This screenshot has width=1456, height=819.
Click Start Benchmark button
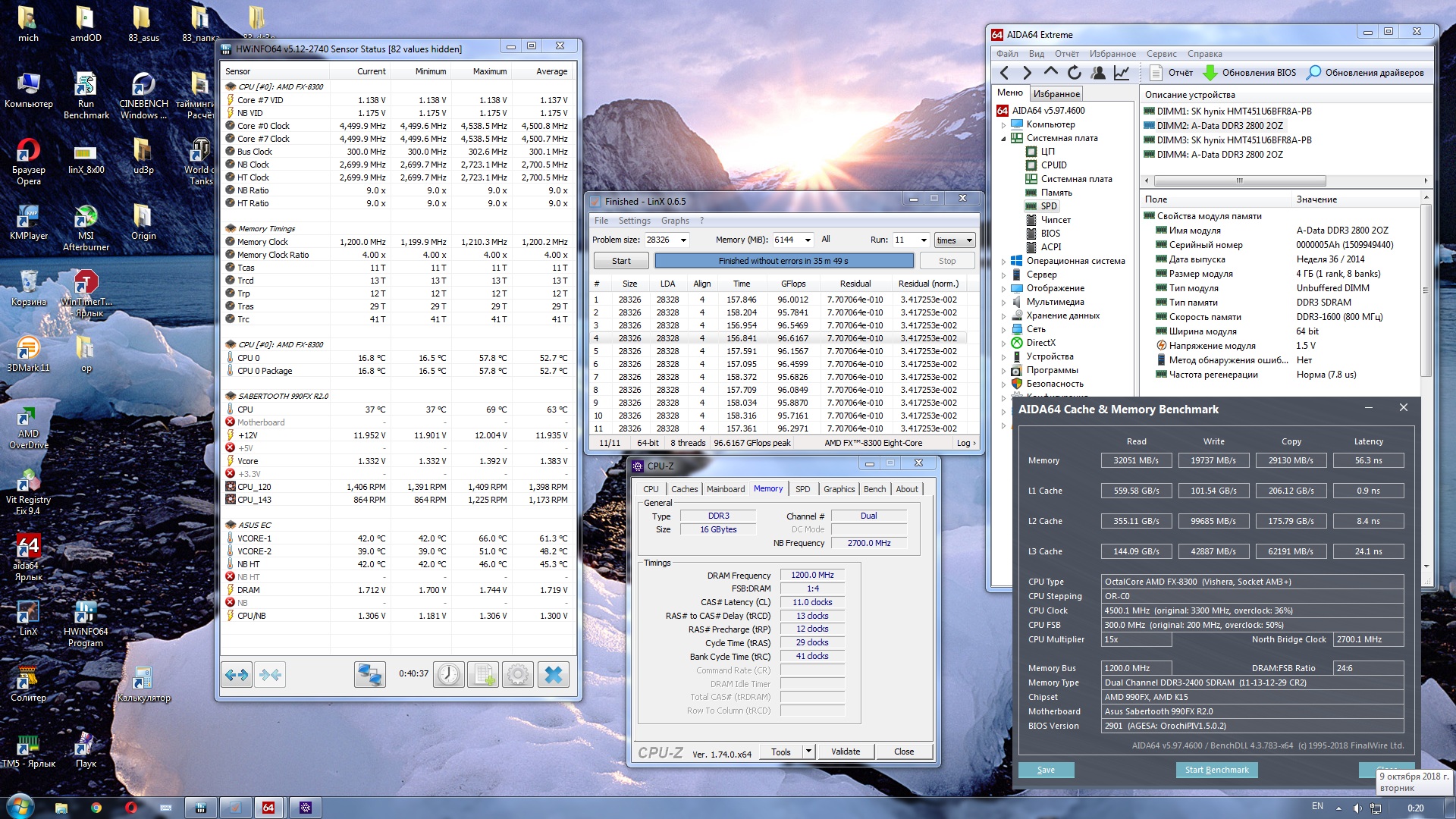coord(1216,770)
